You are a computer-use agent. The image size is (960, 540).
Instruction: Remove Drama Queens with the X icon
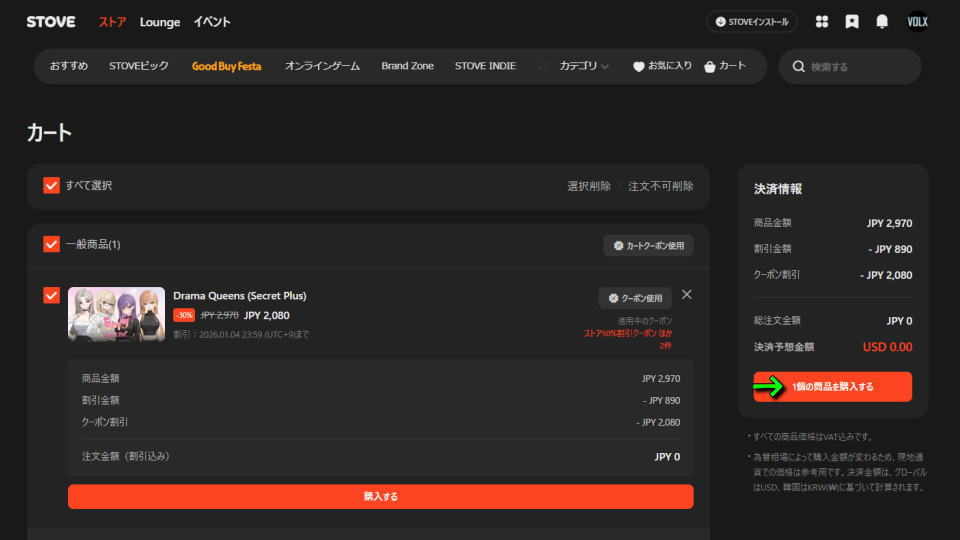tap(686, 294)
